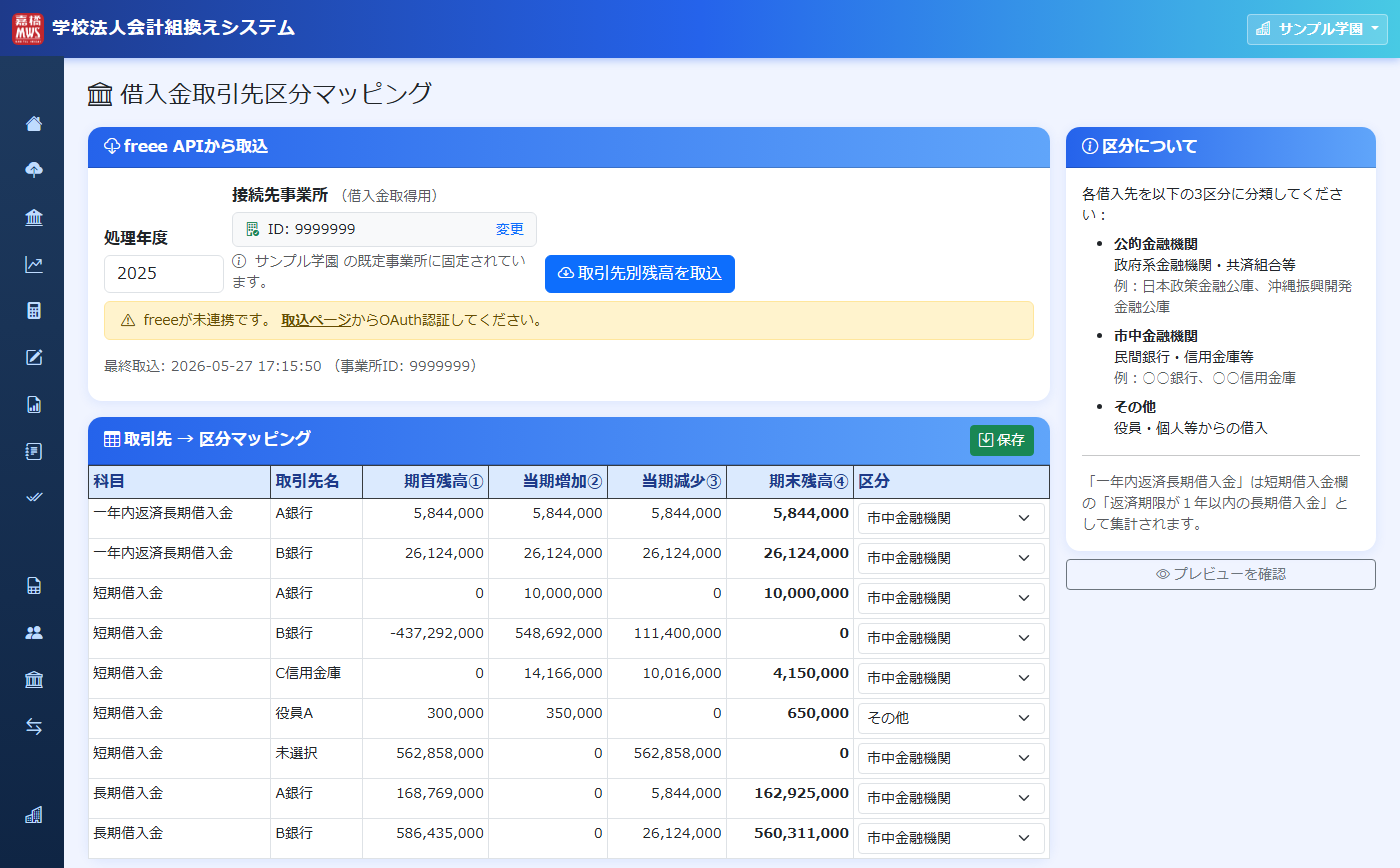Open the left-right swap arrows icon
This screenshot has height=868, width=1400.
[x=34, y=727]
